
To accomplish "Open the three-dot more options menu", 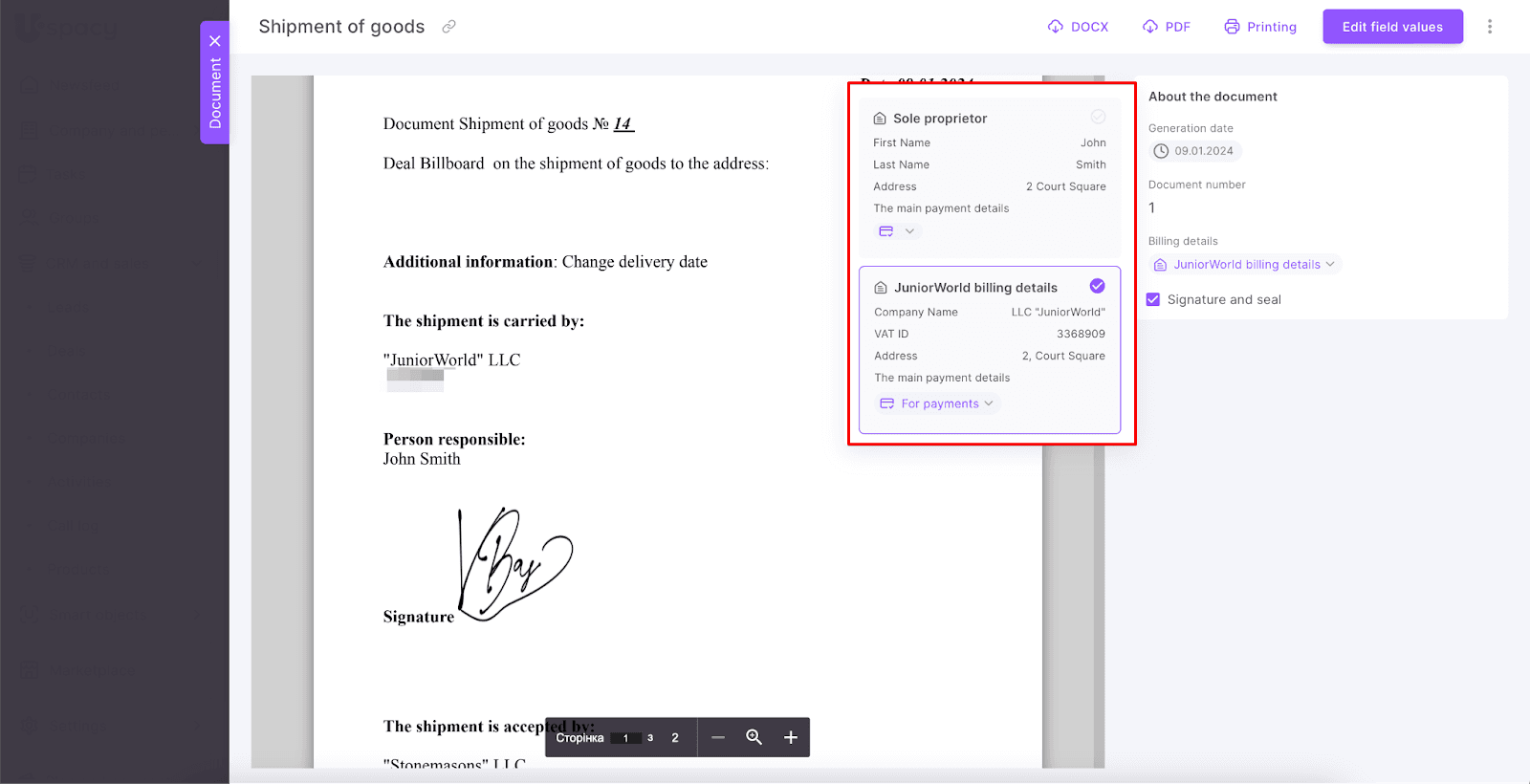I will (x=1489, y=27).
